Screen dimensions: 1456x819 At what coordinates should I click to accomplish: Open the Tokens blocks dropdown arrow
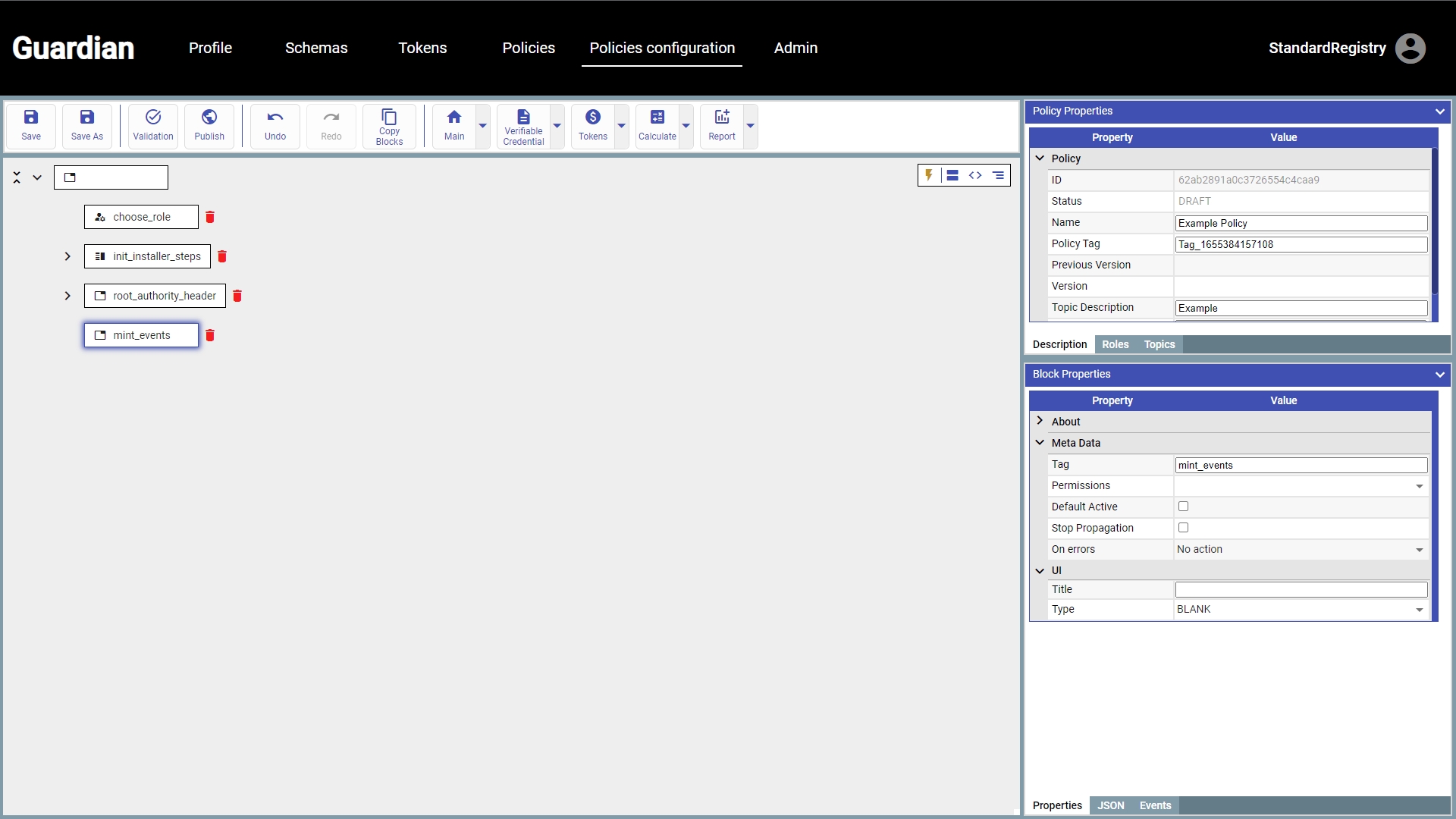tap(622, 126)
